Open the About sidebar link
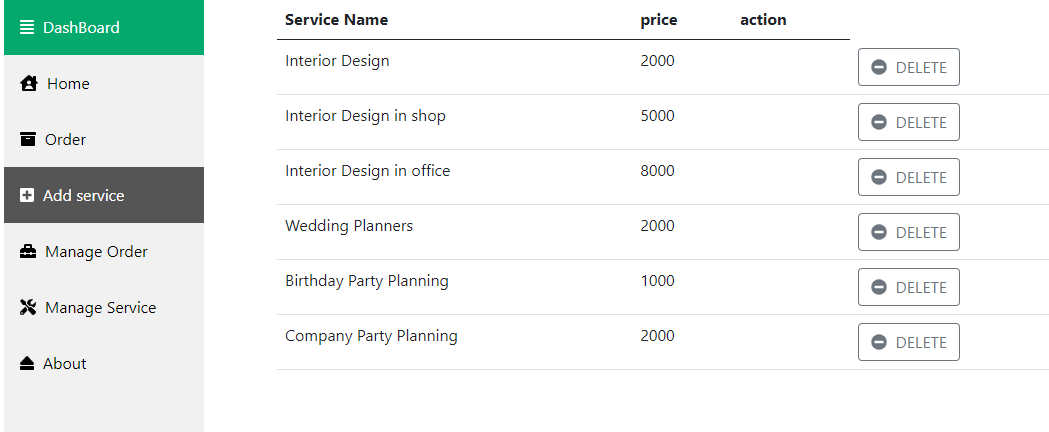 (104, 363)
